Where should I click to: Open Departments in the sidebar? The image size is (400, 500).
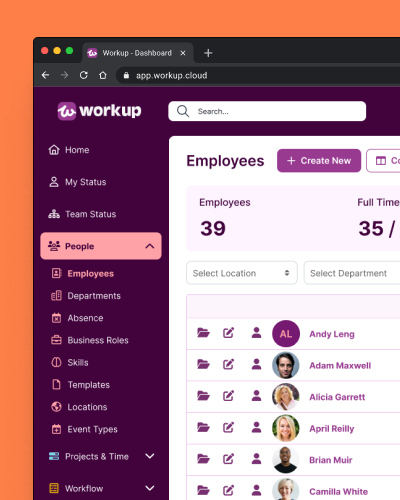86,296
